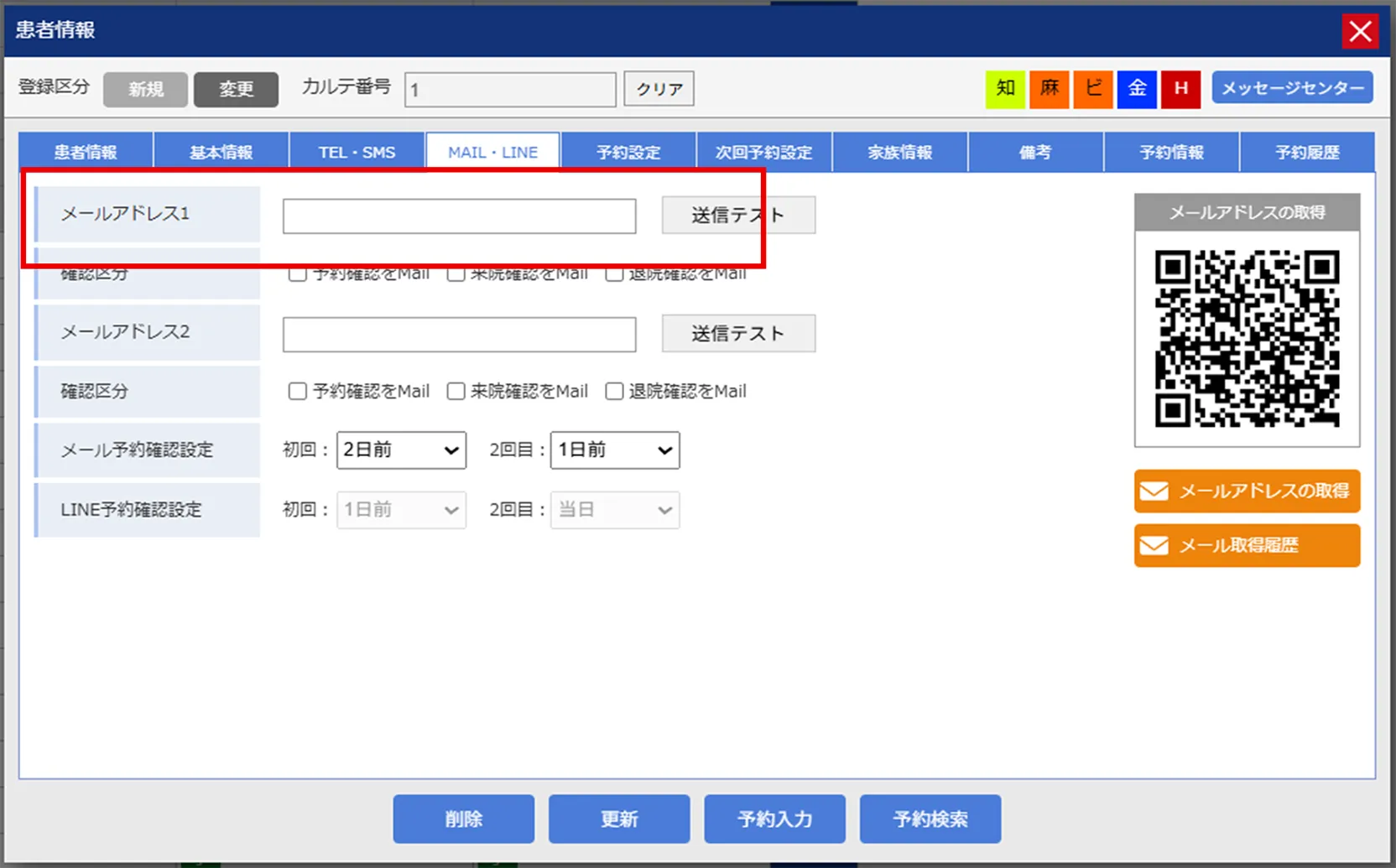Click the red H badge icon
The height and width of the screenshot is (868, 1396).
pyautogui.click(x=1180, y=89)
